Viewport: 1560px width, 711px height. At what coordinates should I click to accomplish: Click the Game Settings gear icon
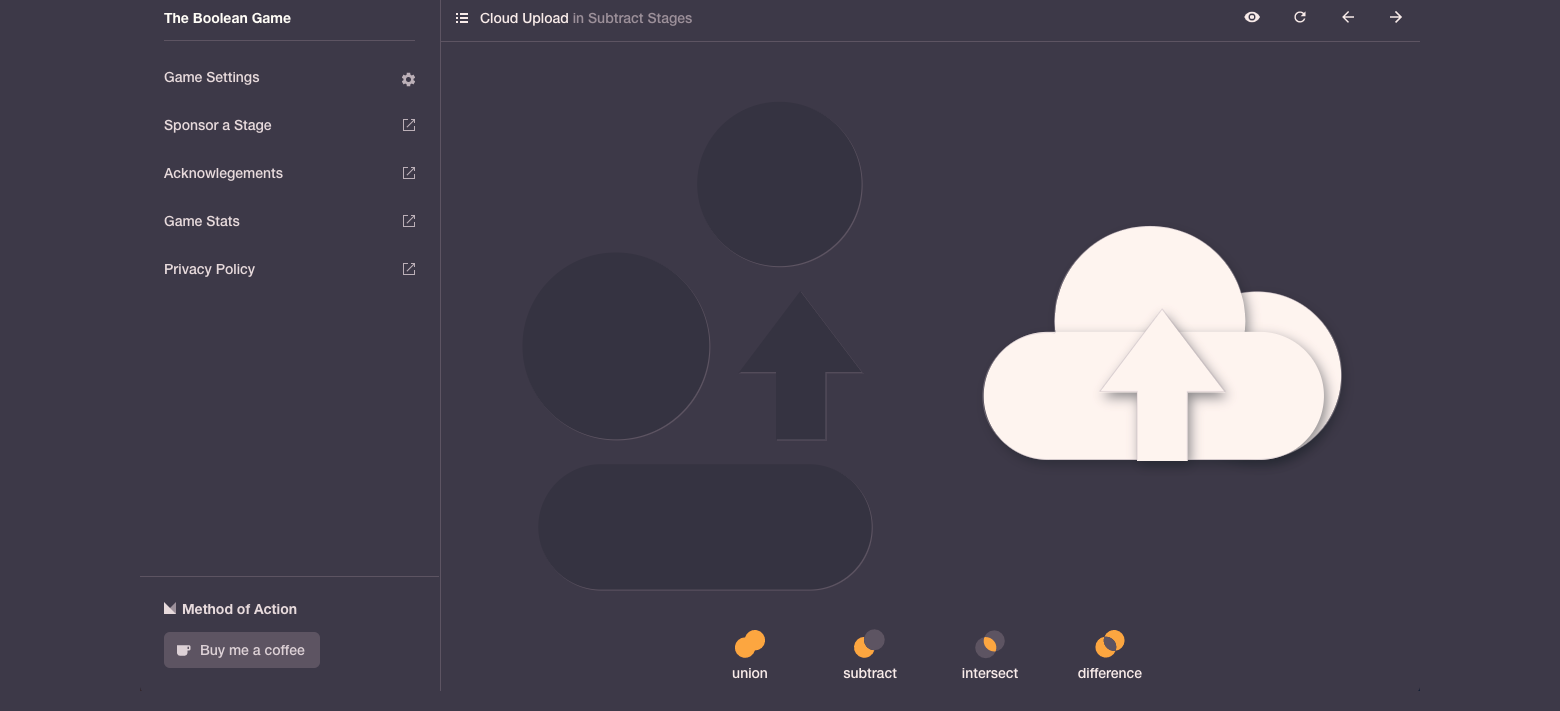coord(408,79)
